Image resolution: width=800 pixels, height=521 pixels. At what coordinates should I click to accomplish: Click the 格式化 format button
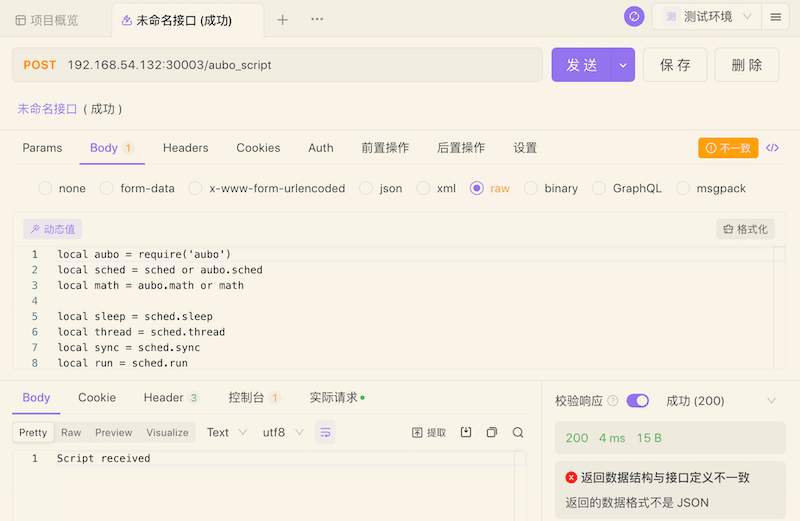[745, 229]
